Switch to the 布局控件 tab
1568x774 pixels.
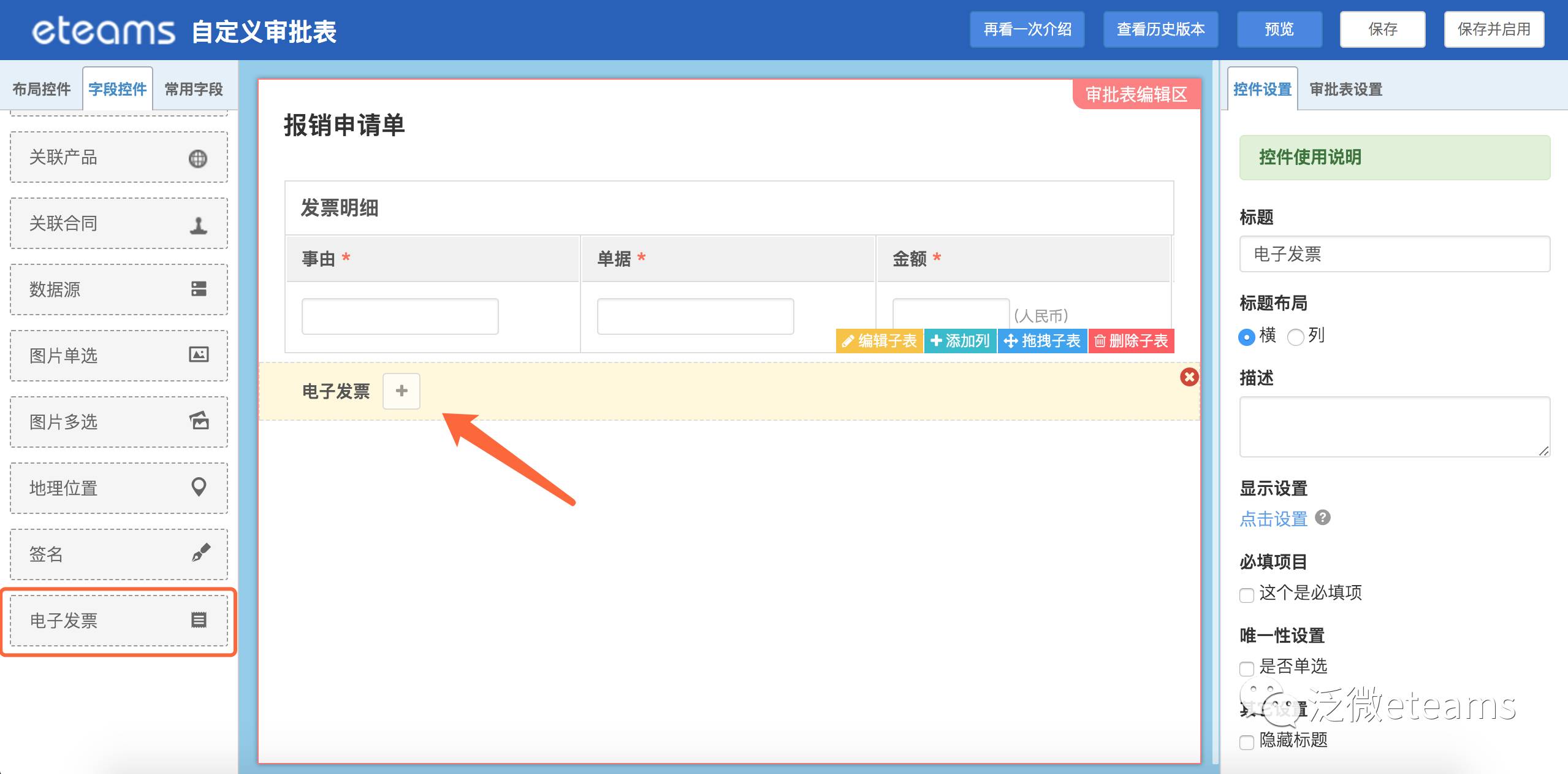[x=42, y=90]
